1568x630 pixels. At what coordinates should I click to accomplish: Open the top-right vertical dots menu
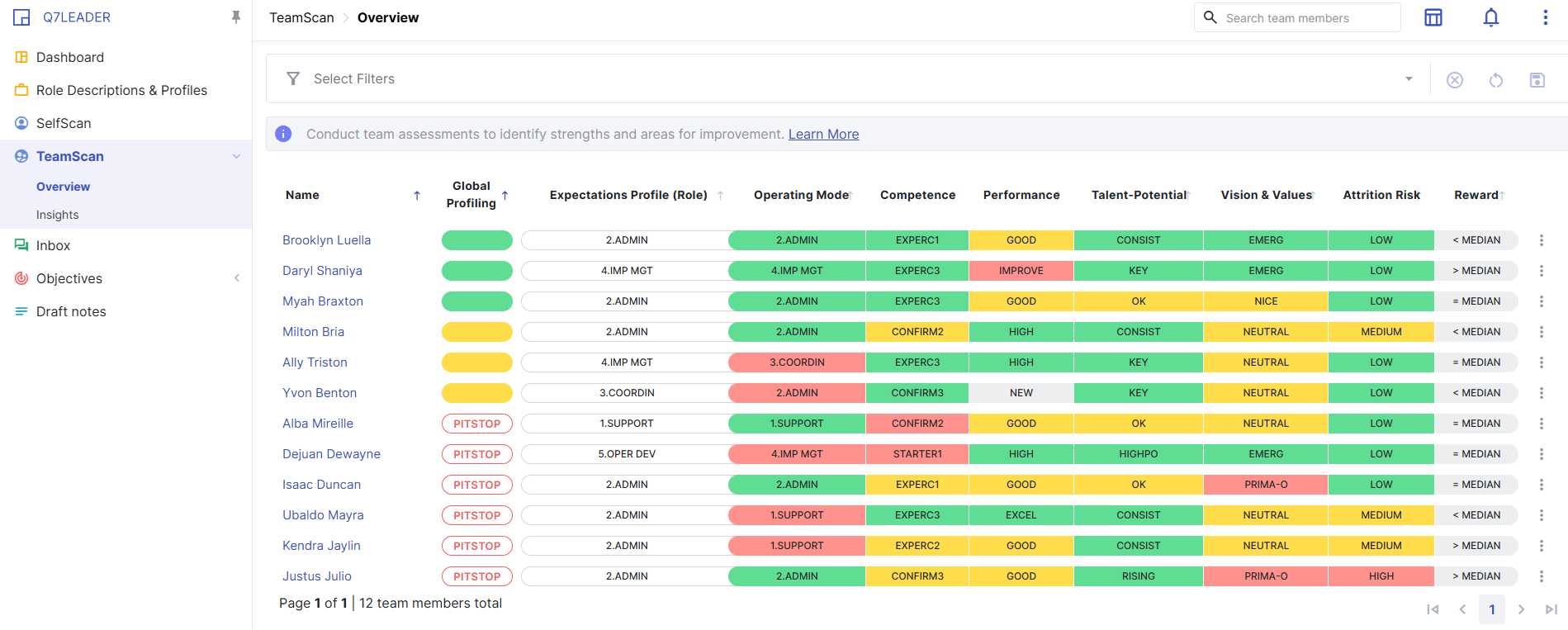pos(1545,17)
